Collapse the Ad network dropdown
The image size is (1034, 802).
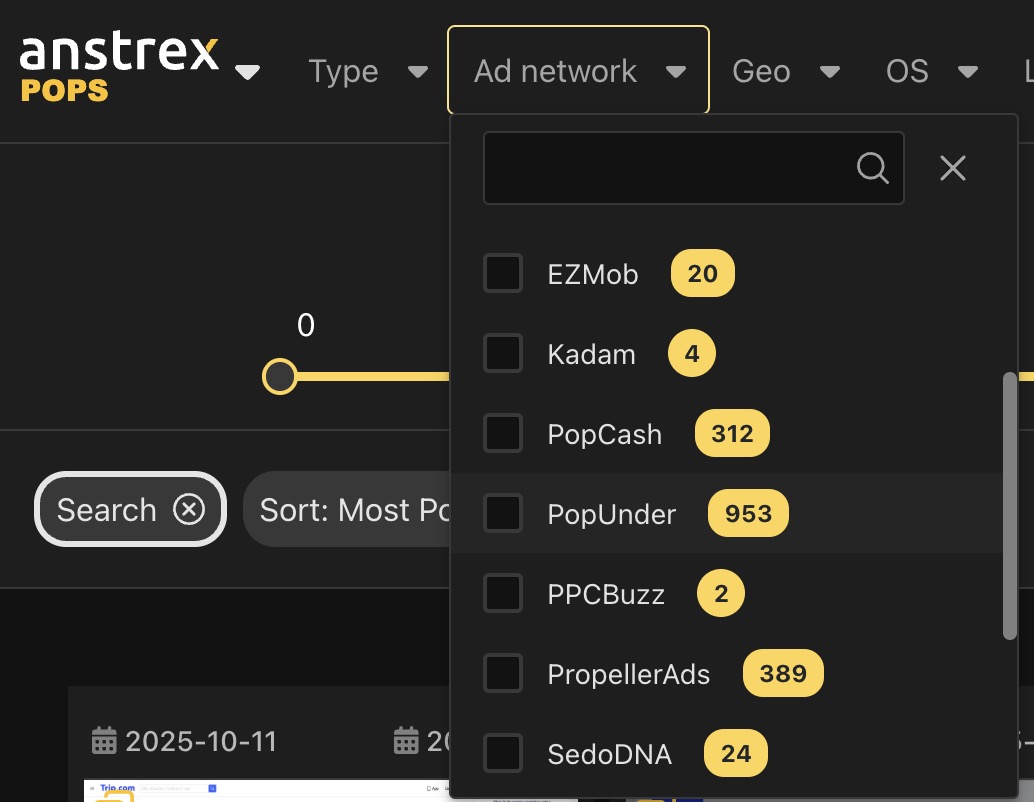point(578,70)
